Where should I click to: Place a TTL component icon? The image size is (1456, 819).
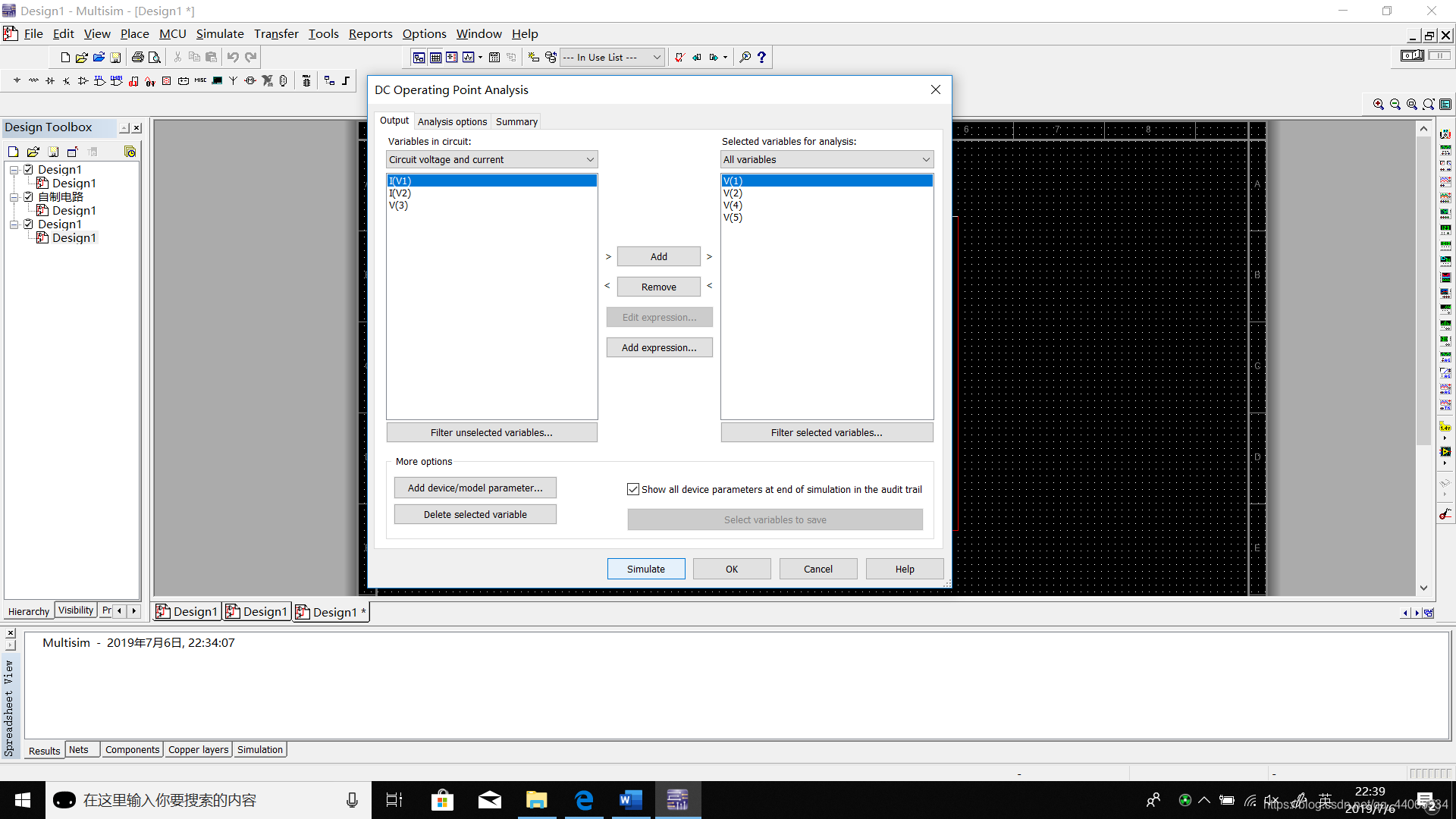click(100, 80)
